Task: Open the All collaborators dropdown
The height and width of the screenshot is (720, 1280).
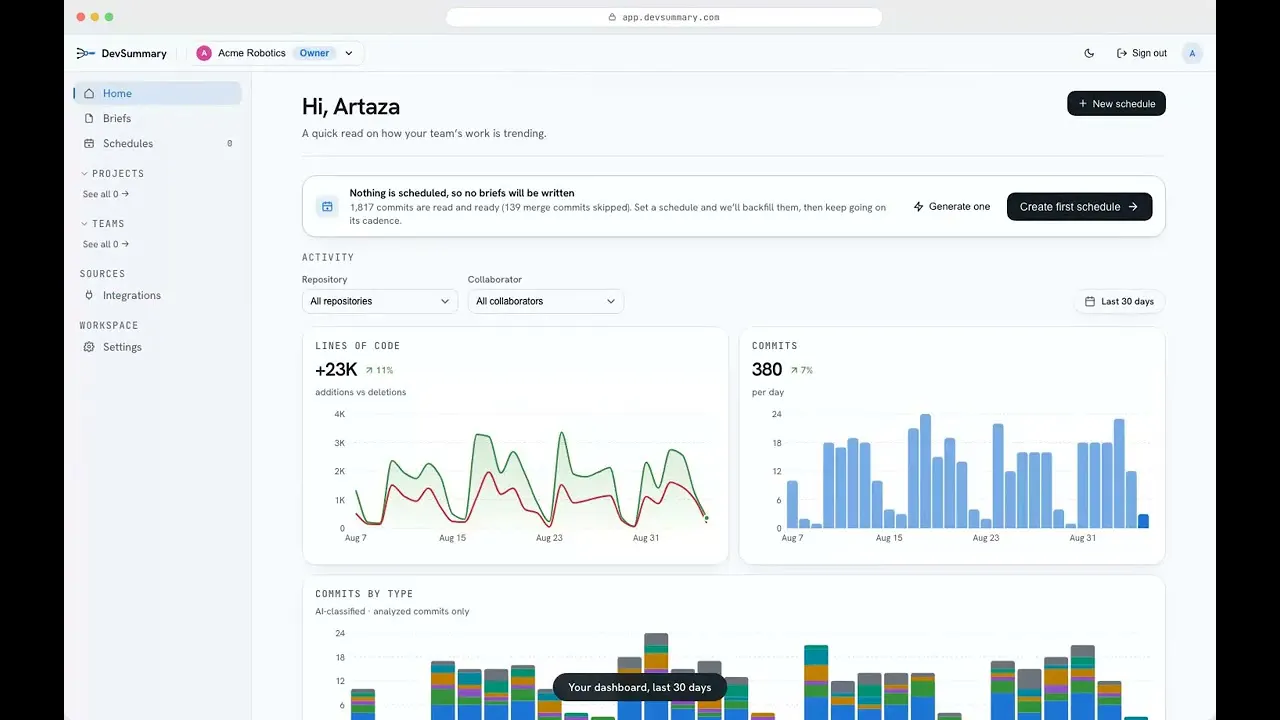Action: tap(546, 301)
